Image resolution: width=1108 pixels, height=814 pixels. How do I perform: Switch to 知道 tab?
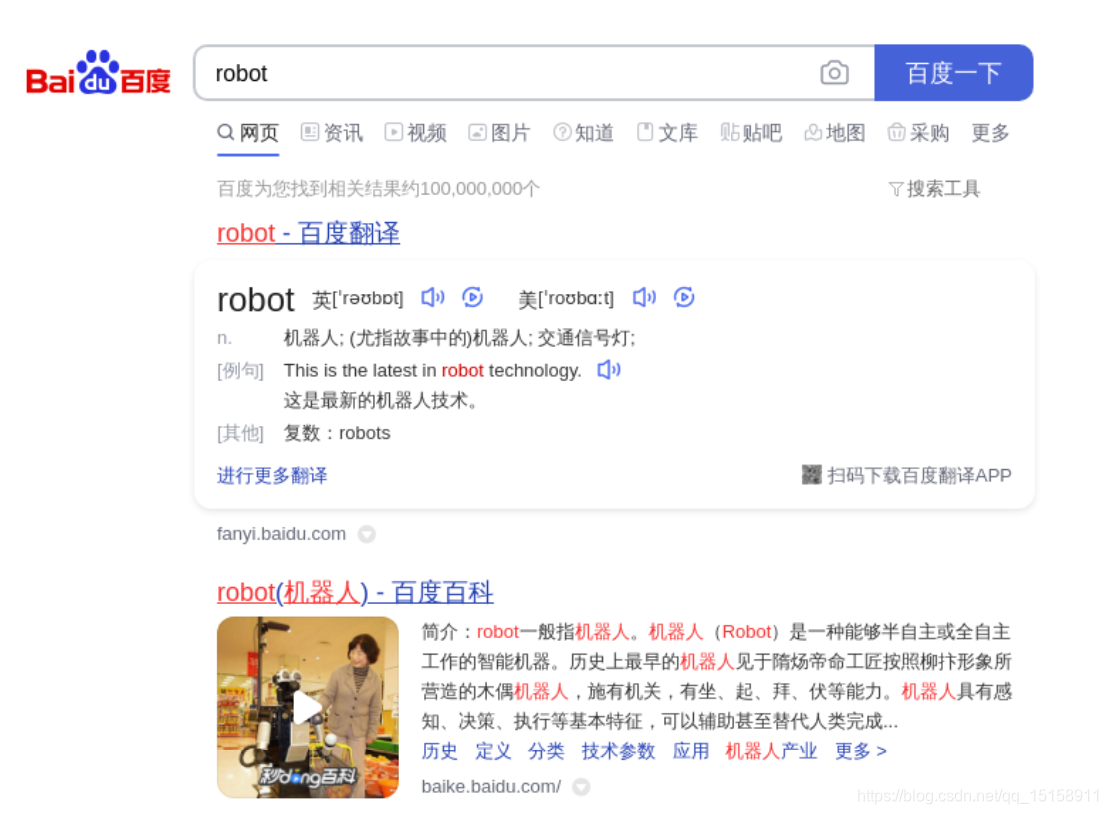click(x=584, y=133)
